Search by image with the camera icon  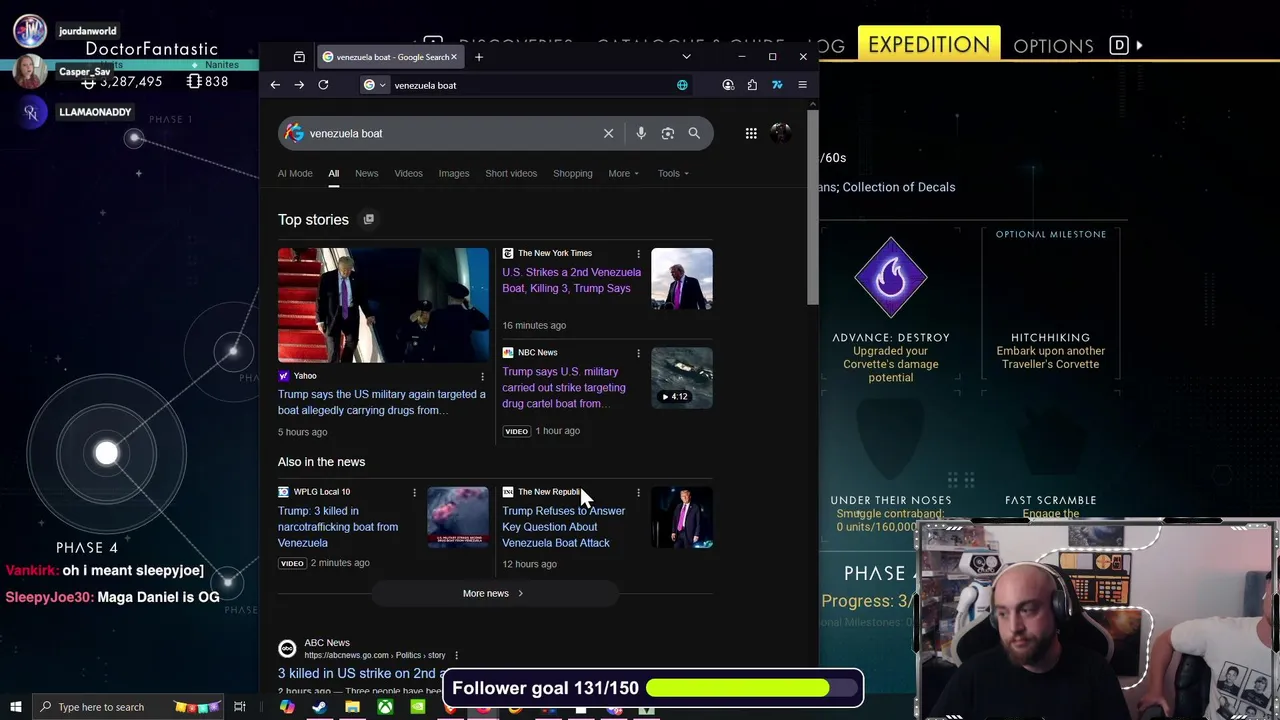click(668, 133)
